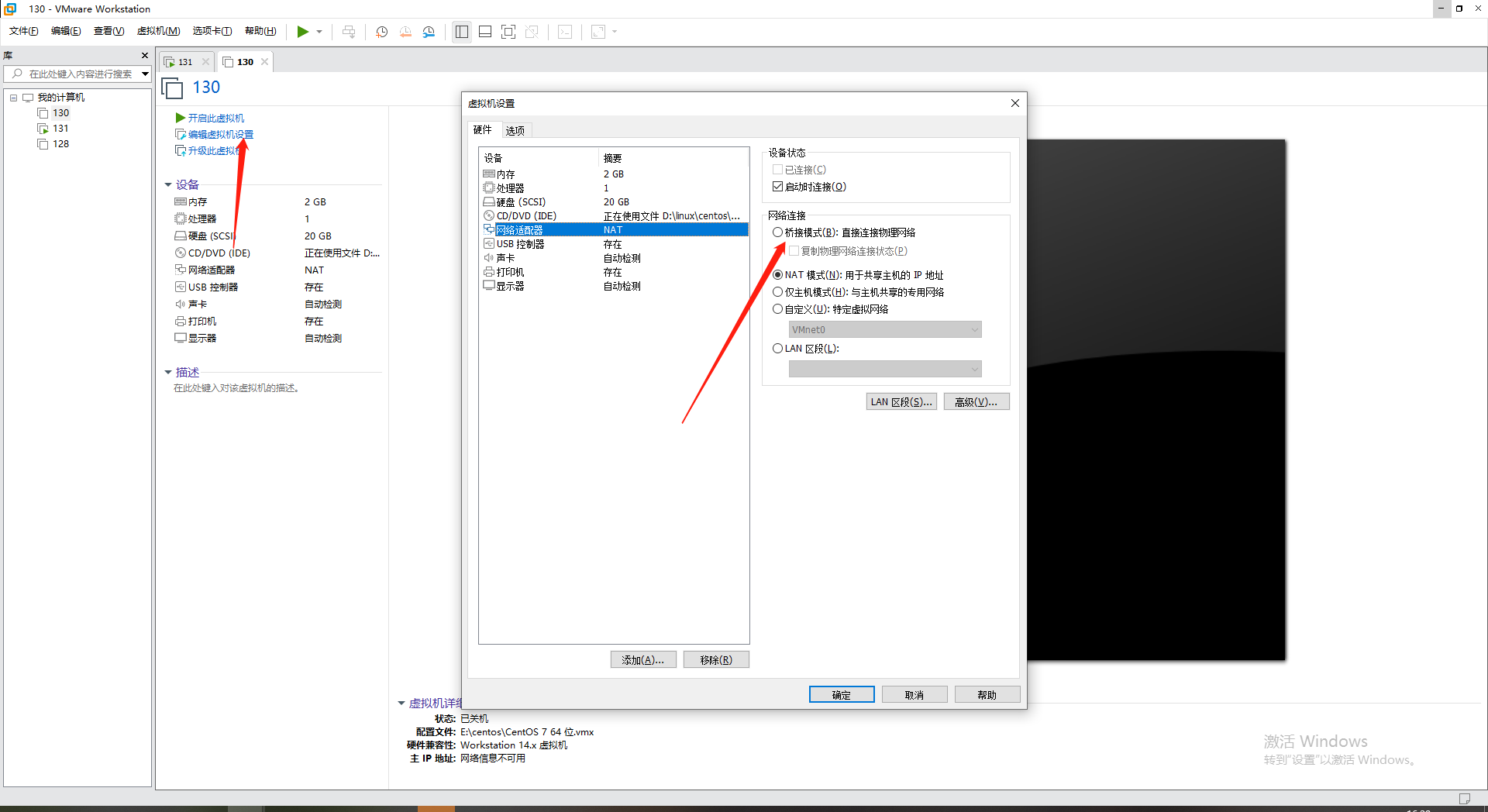The width and height of the screenshot is (1488, 812).
Task: Collapse the 我的计算机 tree node
Action: (13, 98)
